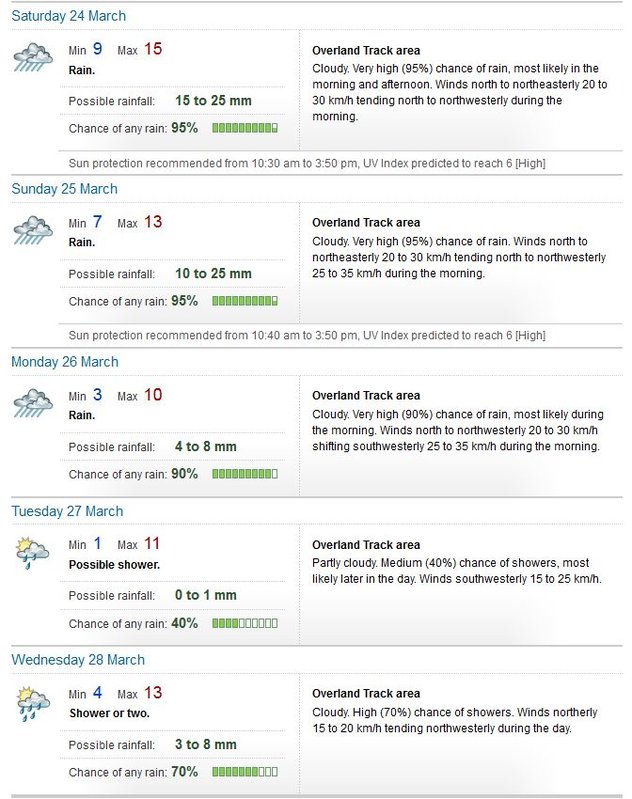Open the Wednesday 28 March heading
The height and width of the screenshot is (799, 632).
[78, 660]
